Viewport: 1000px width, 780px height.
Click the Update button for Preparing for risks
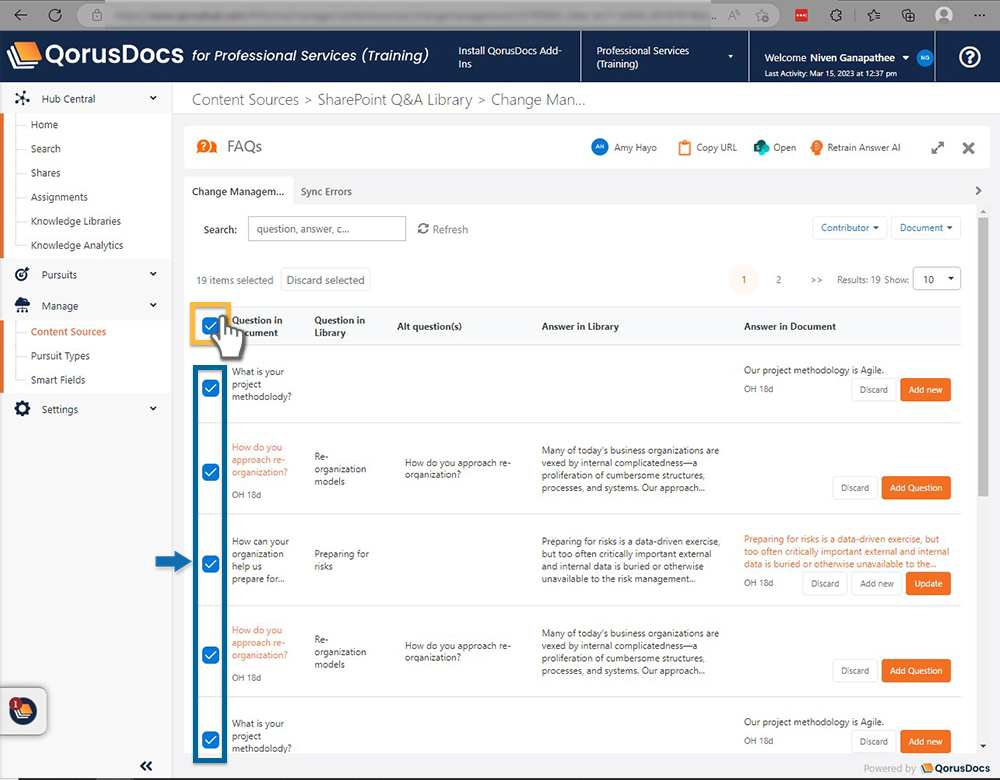click(x=928, y=584)
